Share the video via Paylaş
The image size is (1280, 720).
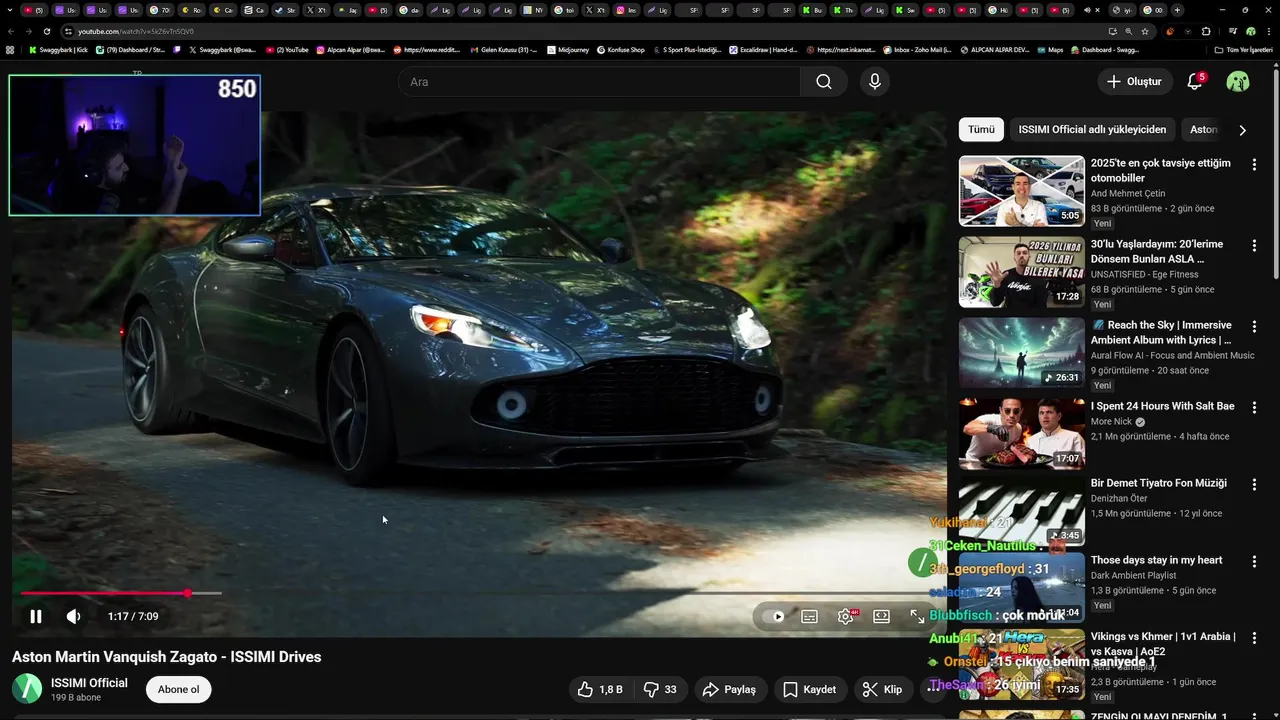click(x=729, y=689)
